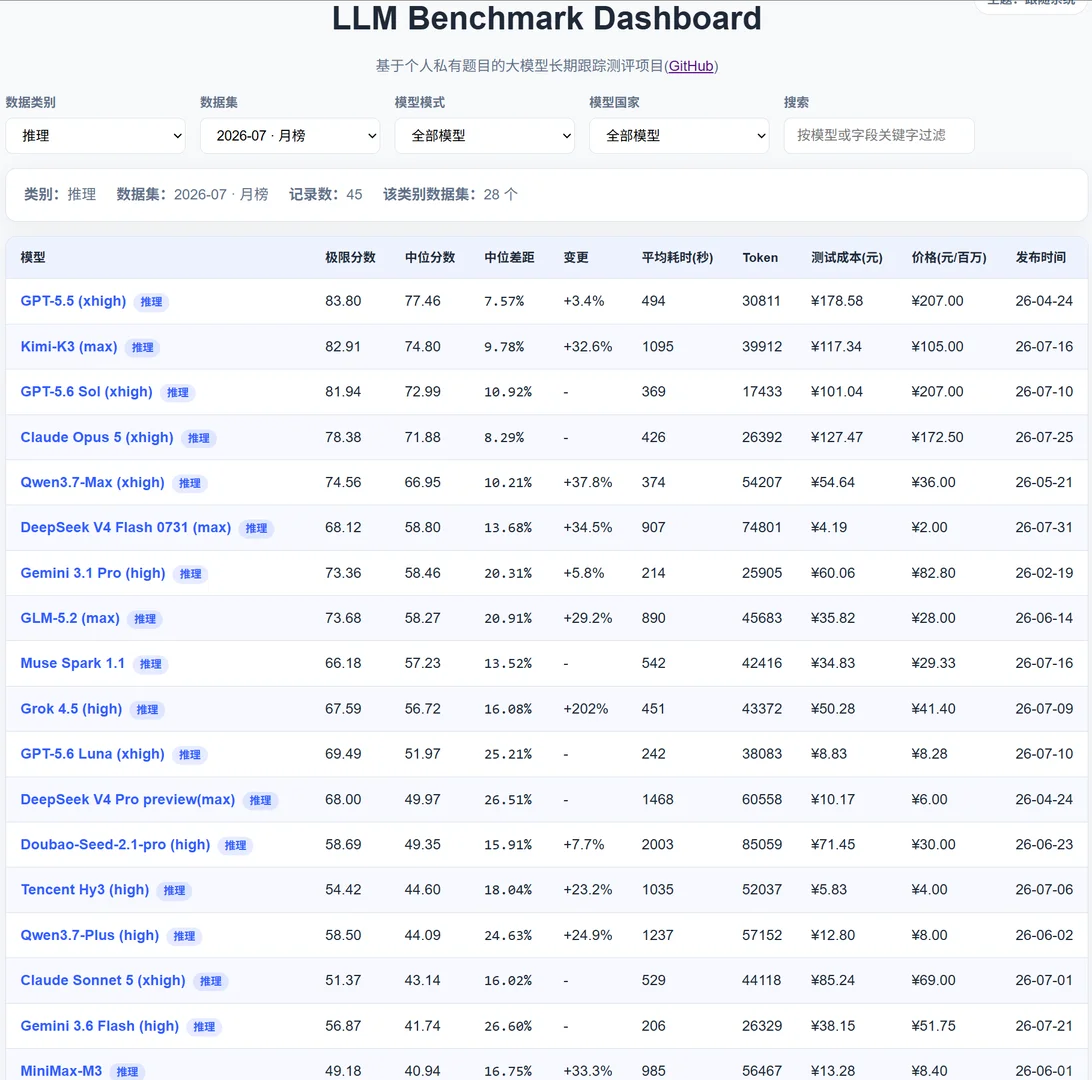The image size is (1092, 1080).
Task: Open Gemini 3.1 Pro (high) model link
Action: click(93, 573)
